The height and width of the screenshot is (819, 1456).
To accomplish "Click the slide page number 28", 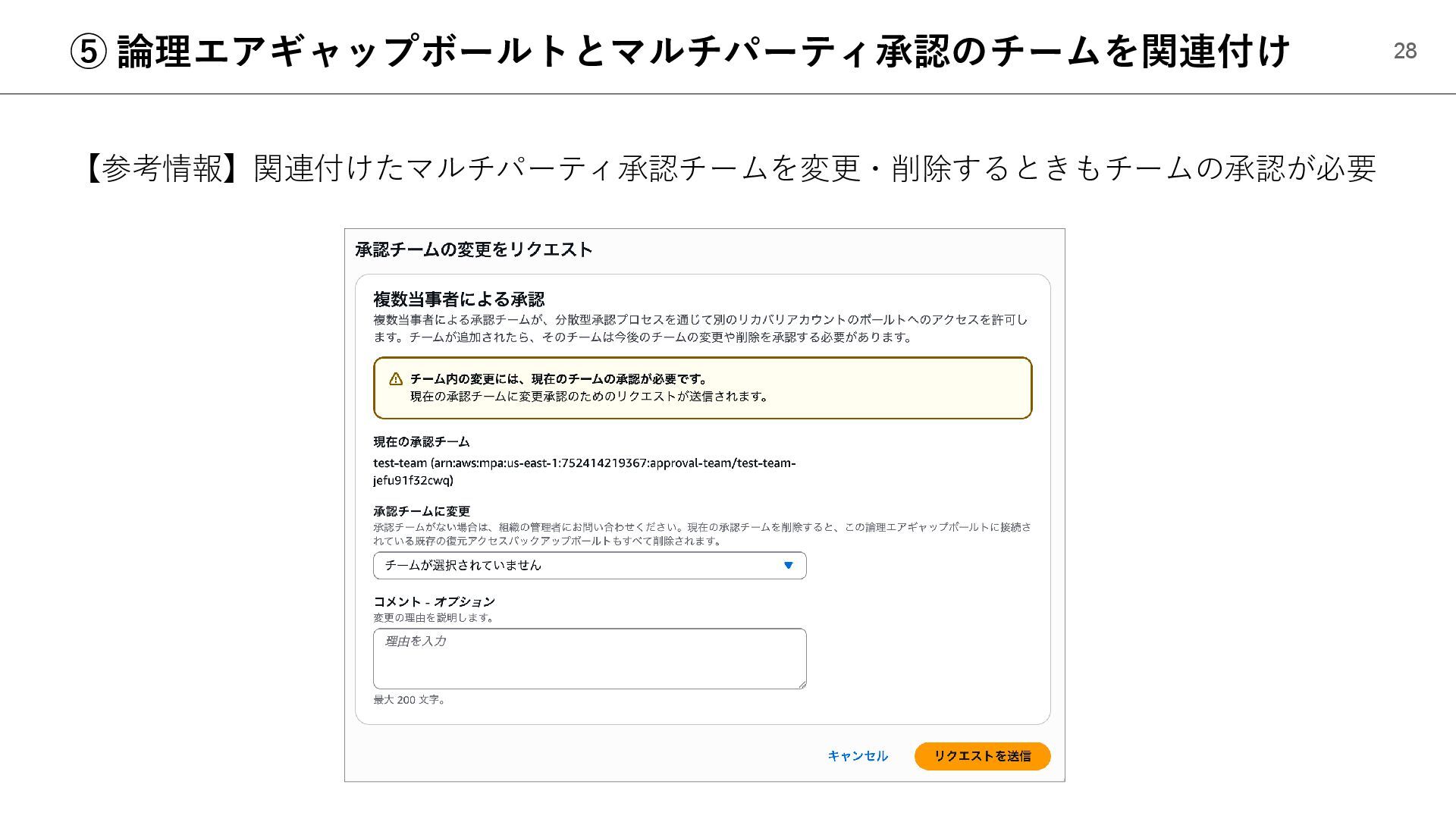I will coord(1405,51).
